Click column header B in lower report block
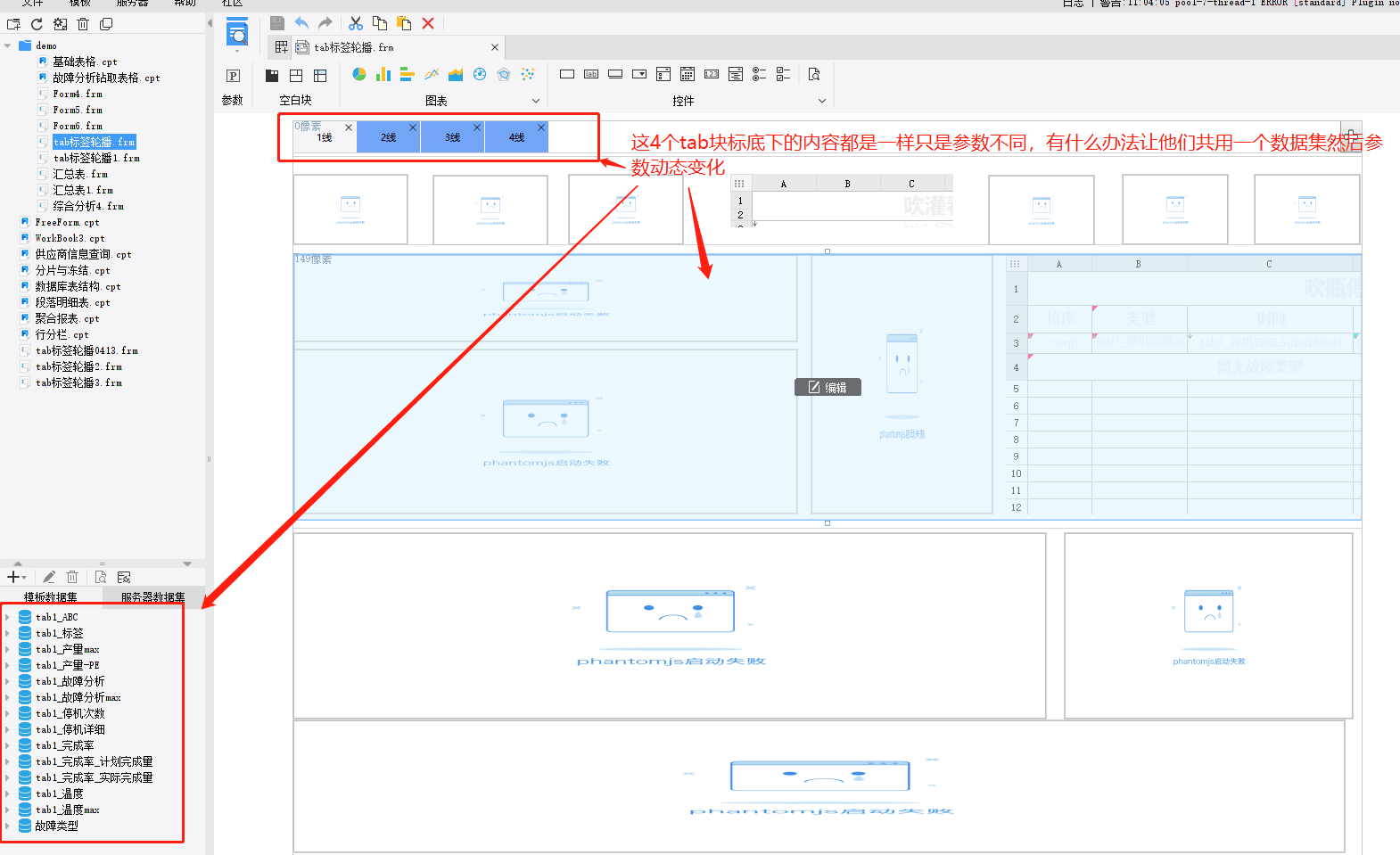 (x=1139, y=264)
